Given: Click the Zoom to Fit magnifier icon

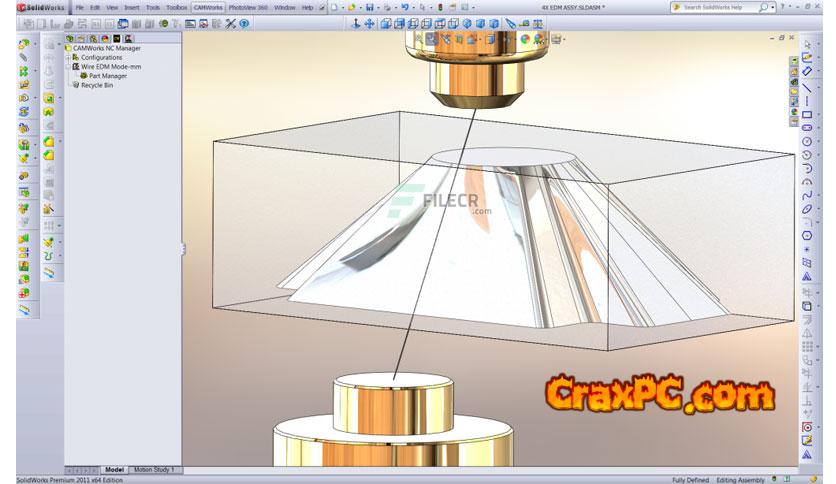Looking at the screenshot, I should pyautogui.click(x=420, y=38).
